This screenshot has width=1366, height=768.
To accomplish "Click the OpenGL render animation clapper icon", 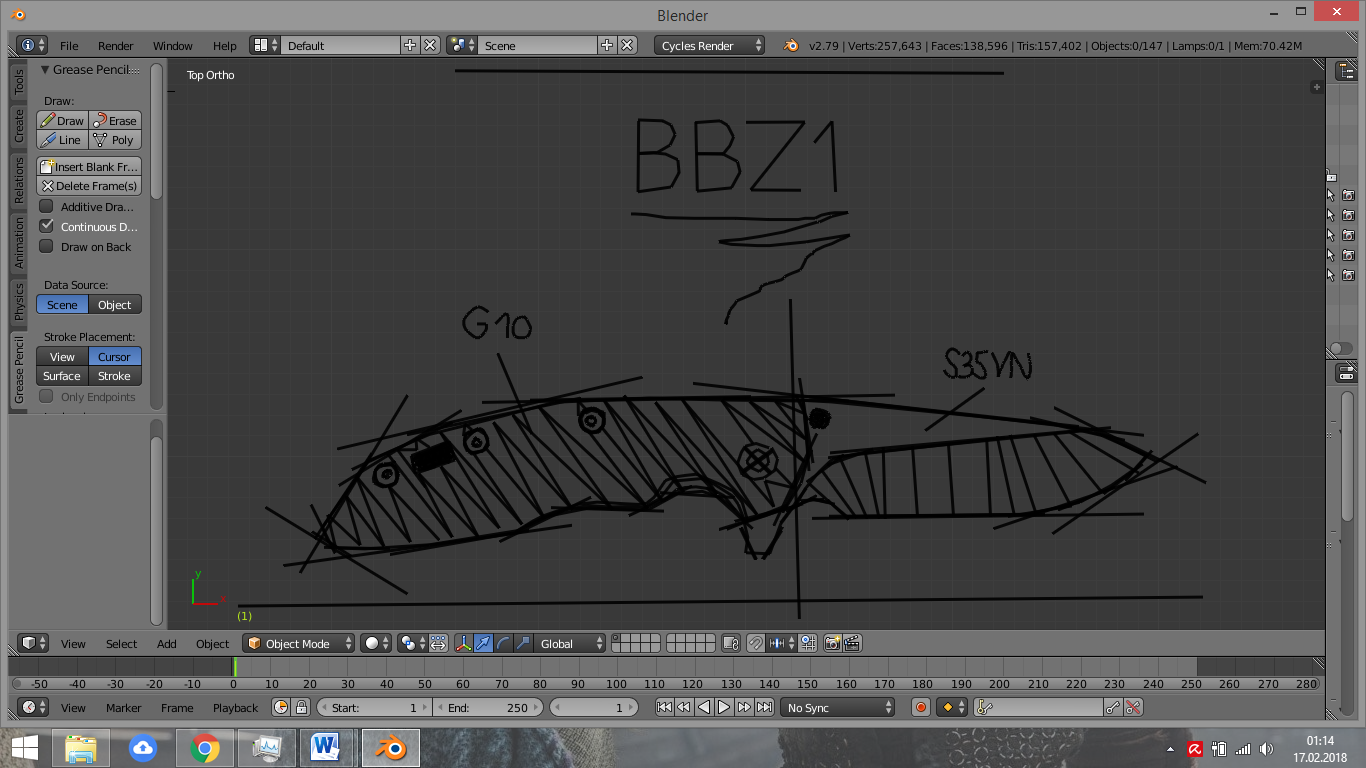I will coord(853,644).
